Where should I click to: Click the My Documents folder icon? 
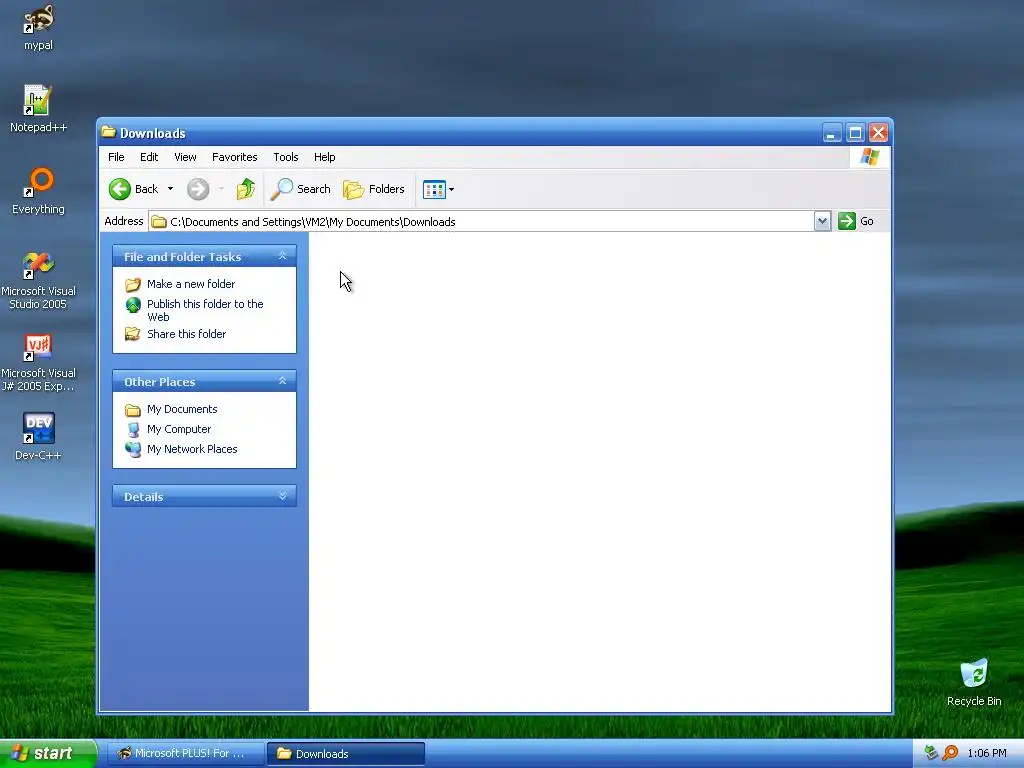click(x=133, y=410)
